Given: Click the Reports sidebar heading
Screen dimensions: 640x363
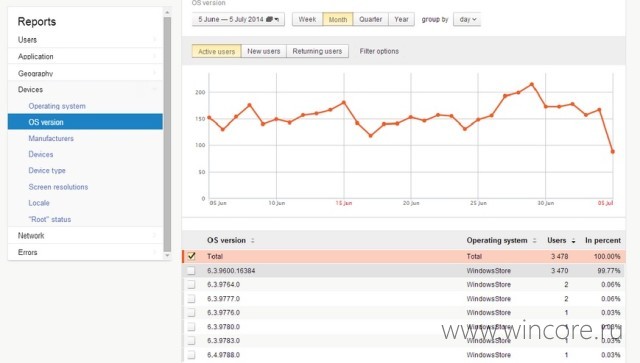Looking at the screenshot, I should [x=37, y=22].
